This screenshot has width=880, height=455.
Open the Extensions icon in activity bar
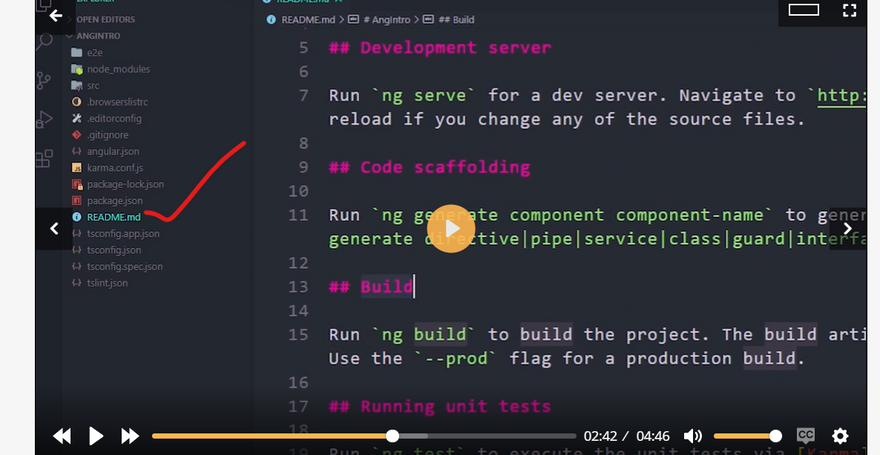click(45, 158)
